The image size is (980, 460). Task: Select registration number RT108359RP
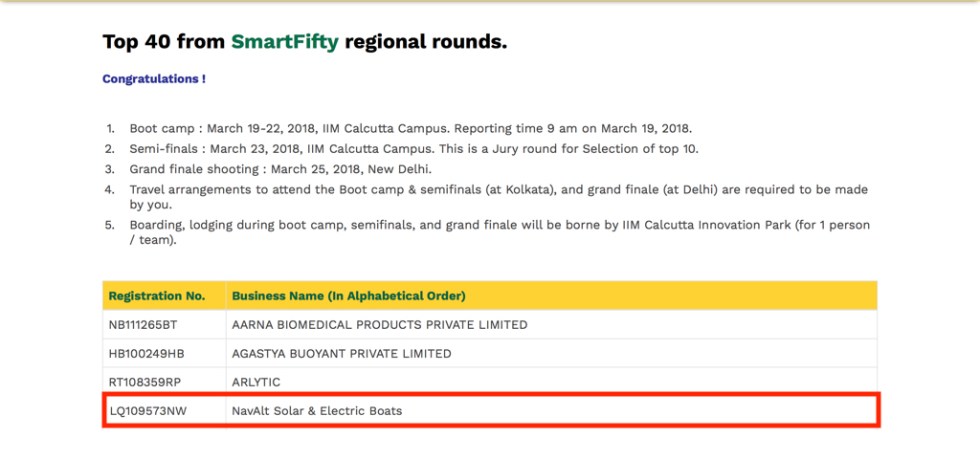coord(146,382)
